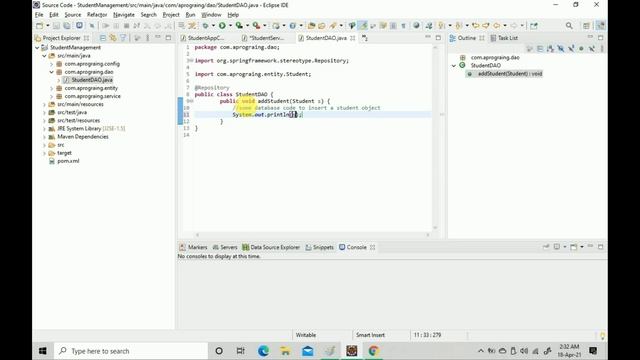
Task: Open the Servers view tab
Action: coord(225,247)
